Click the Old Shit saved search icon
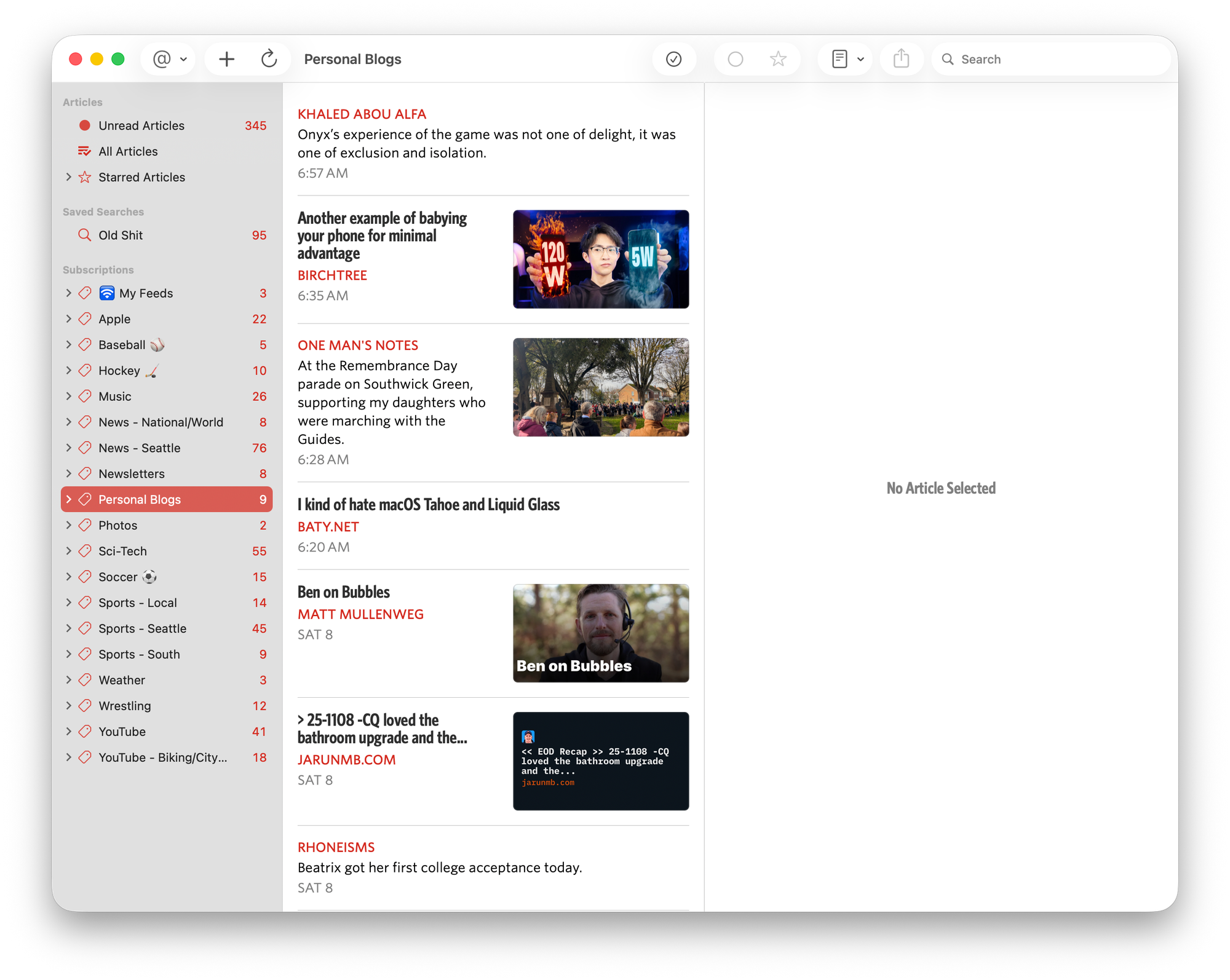 tap(84, 235)
